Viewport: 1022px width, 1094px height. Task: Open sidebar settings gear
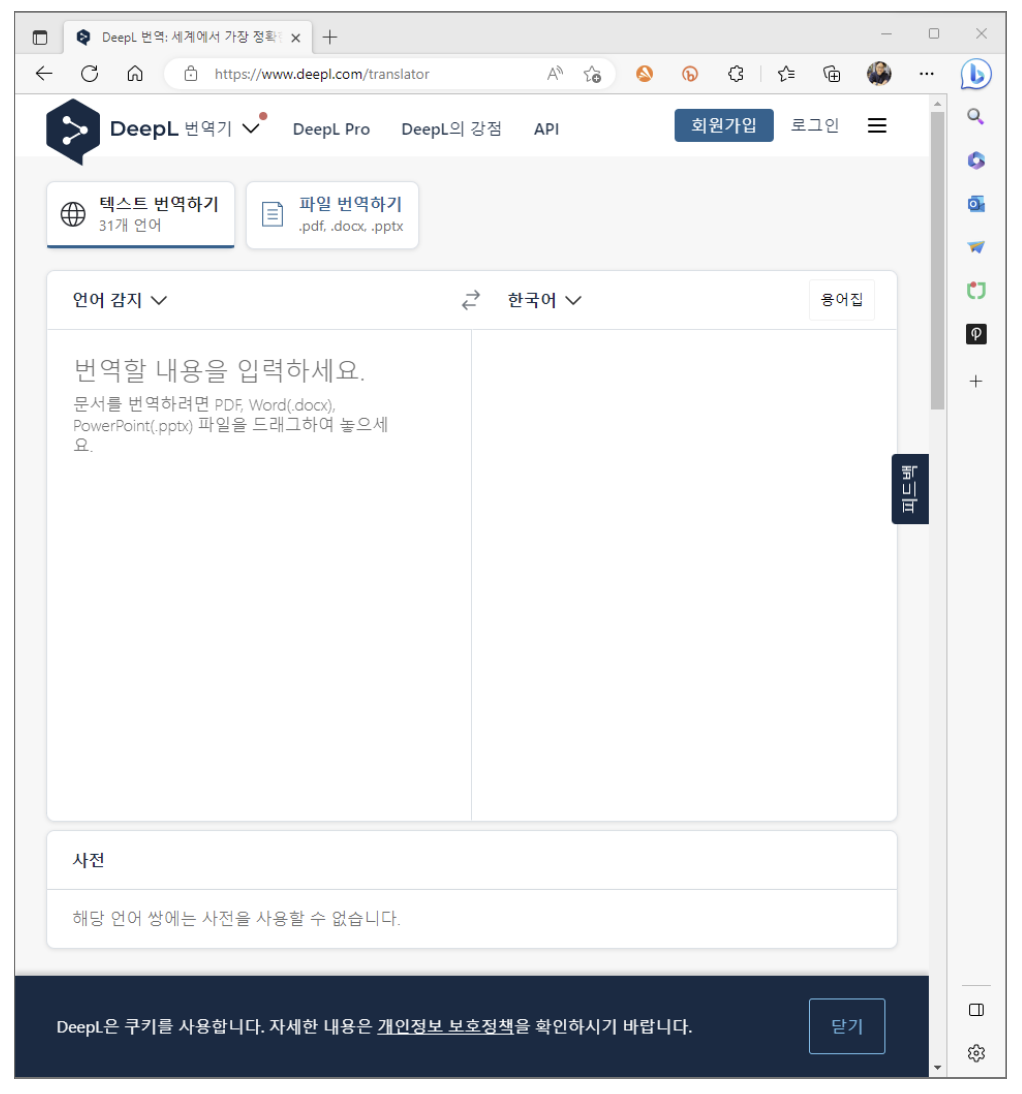[x=976, y=1053]
